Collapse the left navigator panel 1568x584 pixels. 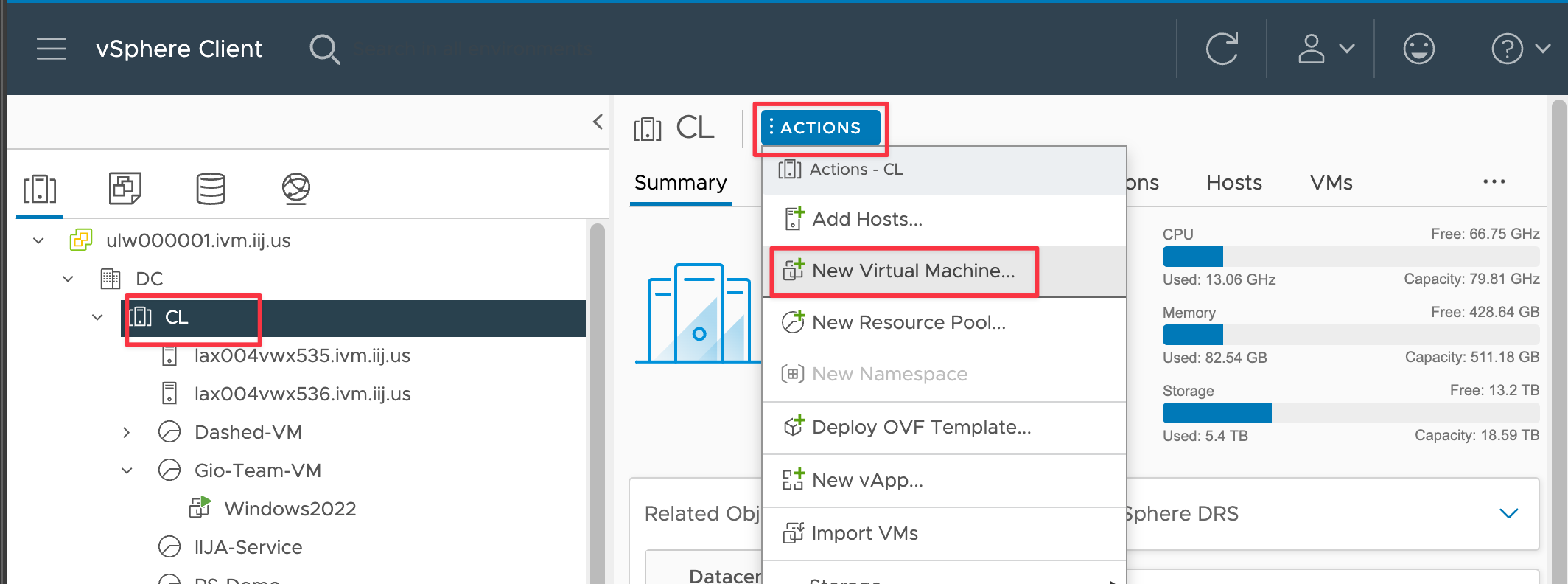[x=598, y=122]
